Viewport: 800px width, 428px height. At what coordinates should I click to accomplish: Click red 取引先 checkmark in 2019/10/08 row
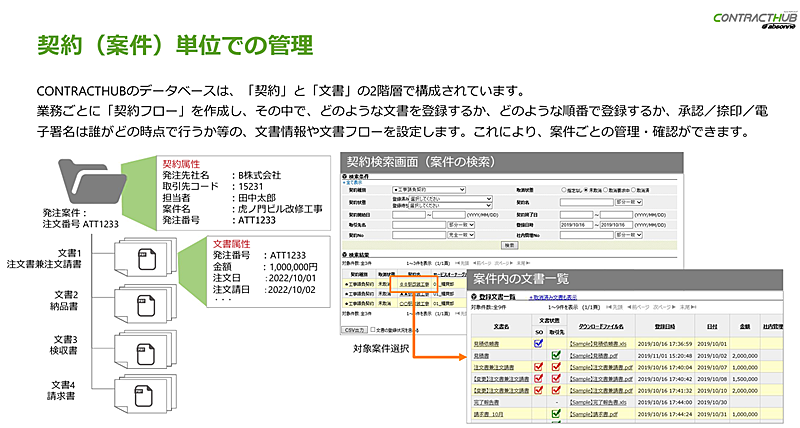click(x=556, y=379)
